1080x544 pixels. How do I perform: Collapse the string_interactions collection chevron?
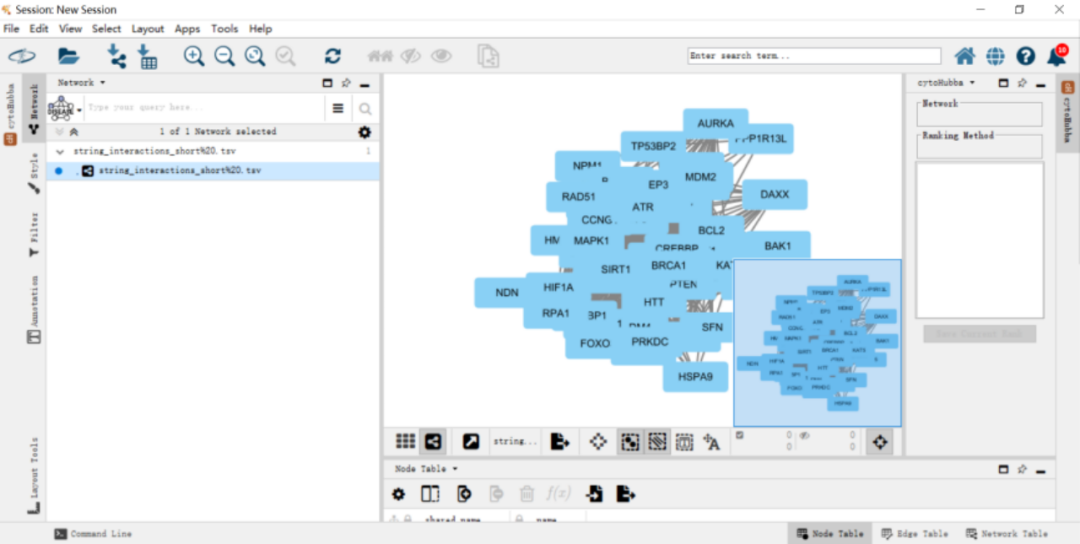coord(59,151)
